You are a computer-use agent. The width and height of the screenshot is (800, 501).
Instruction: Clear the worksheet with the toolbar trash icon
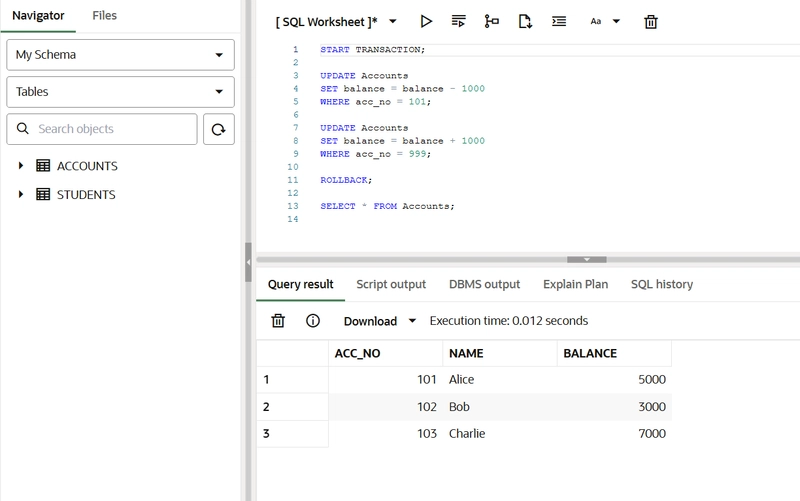[651, 21]
